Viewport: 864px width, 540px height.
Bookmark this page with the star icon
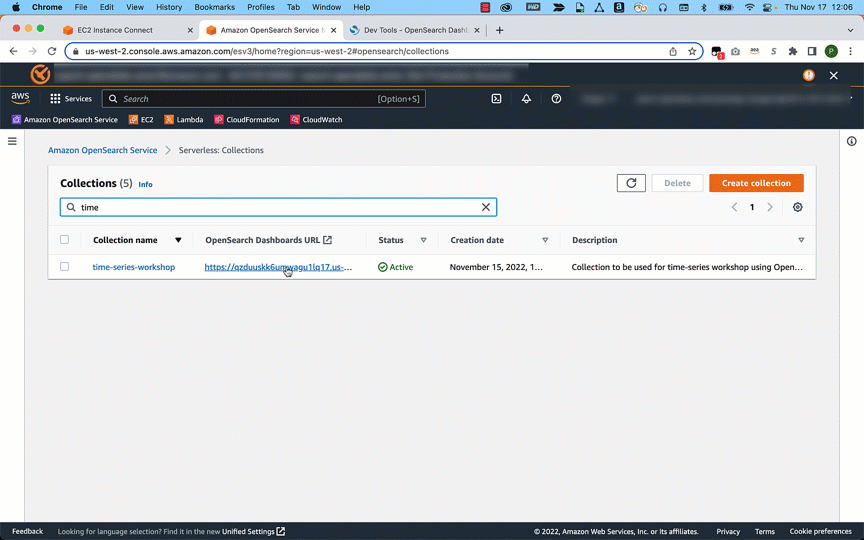click(692, 51)
